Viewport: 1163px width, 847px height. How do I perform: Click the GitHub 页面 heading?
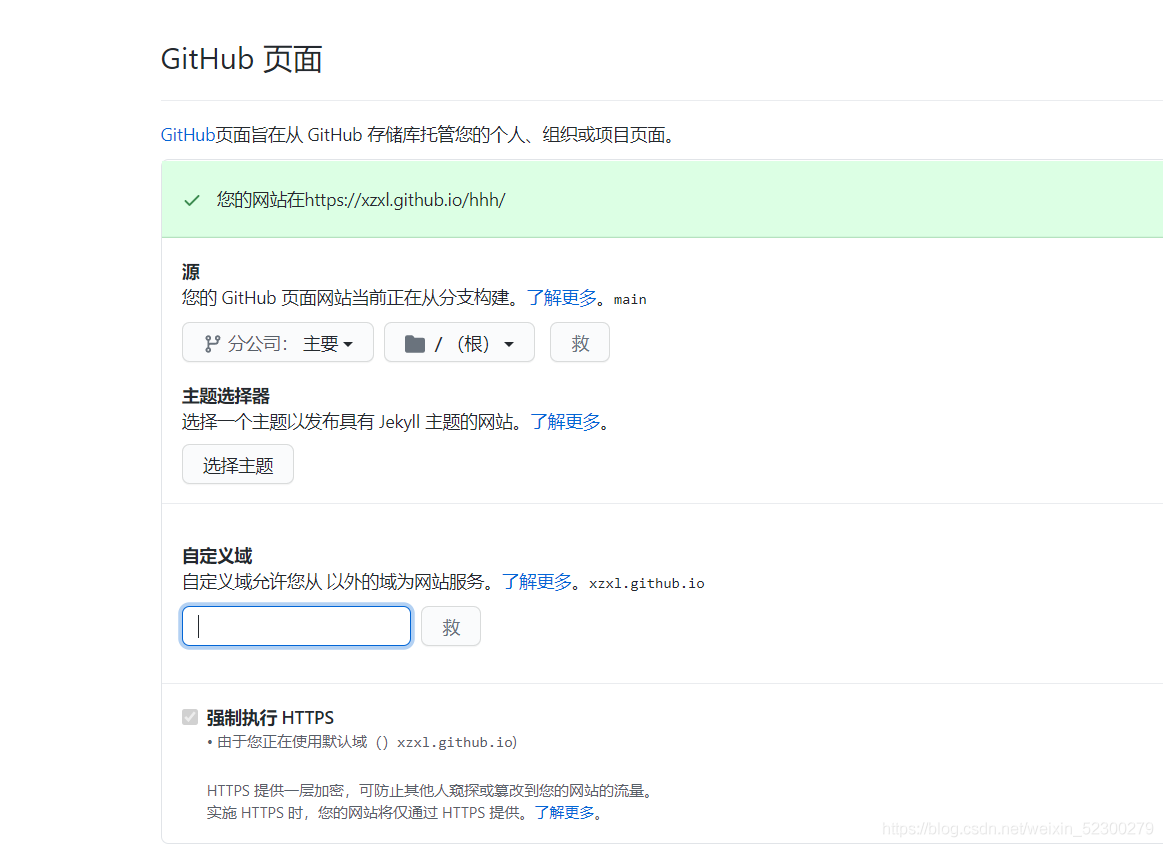tap(242, 59)
